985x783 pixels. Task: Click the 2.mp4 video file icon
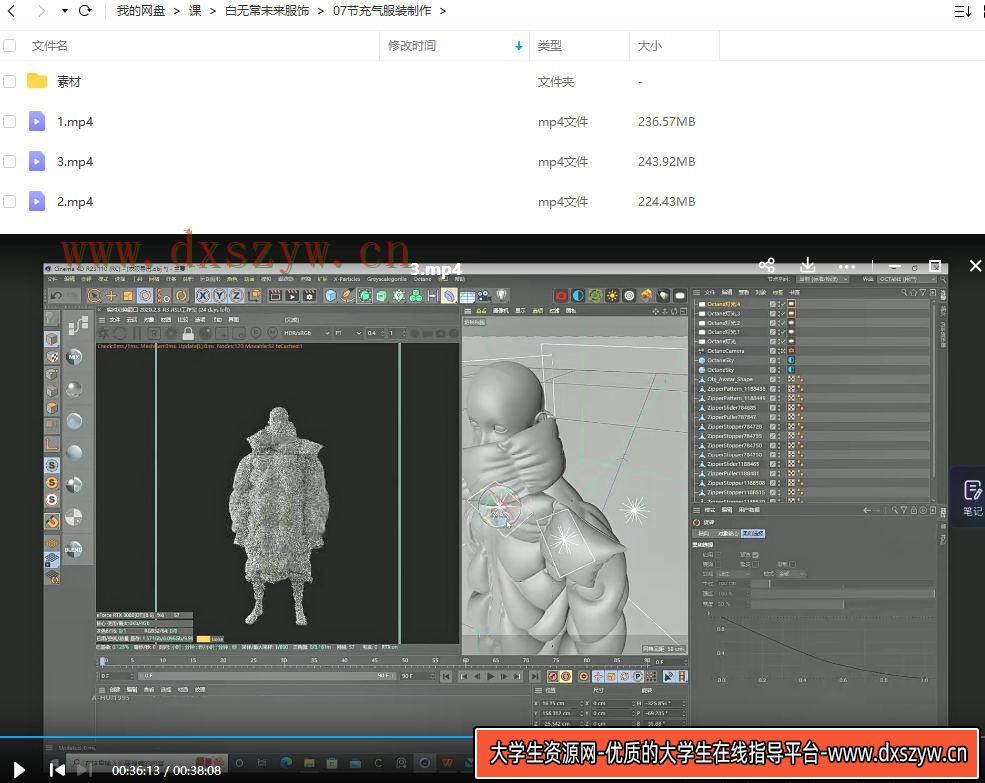[x=37, y=202]
